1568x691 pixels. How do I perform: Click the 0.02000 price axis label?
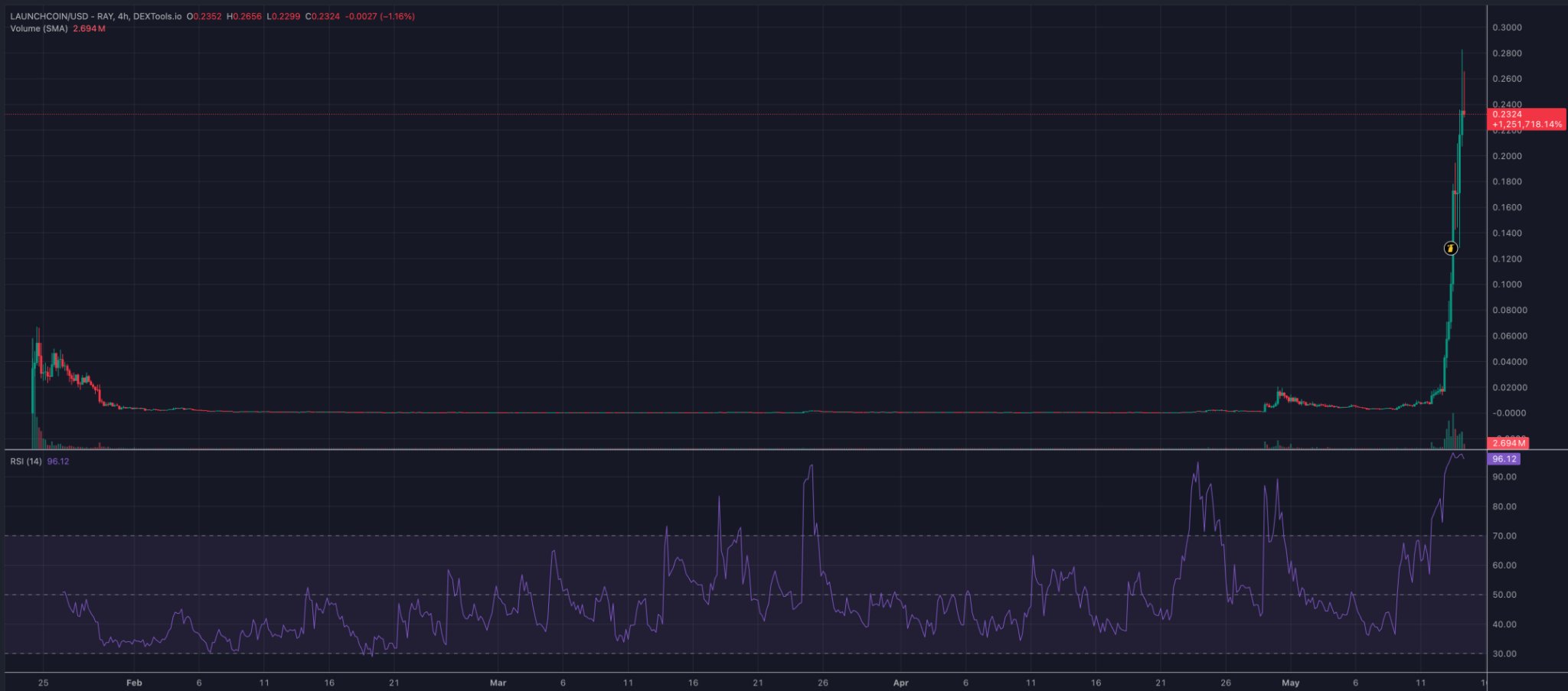click(x=1509, y=388)
